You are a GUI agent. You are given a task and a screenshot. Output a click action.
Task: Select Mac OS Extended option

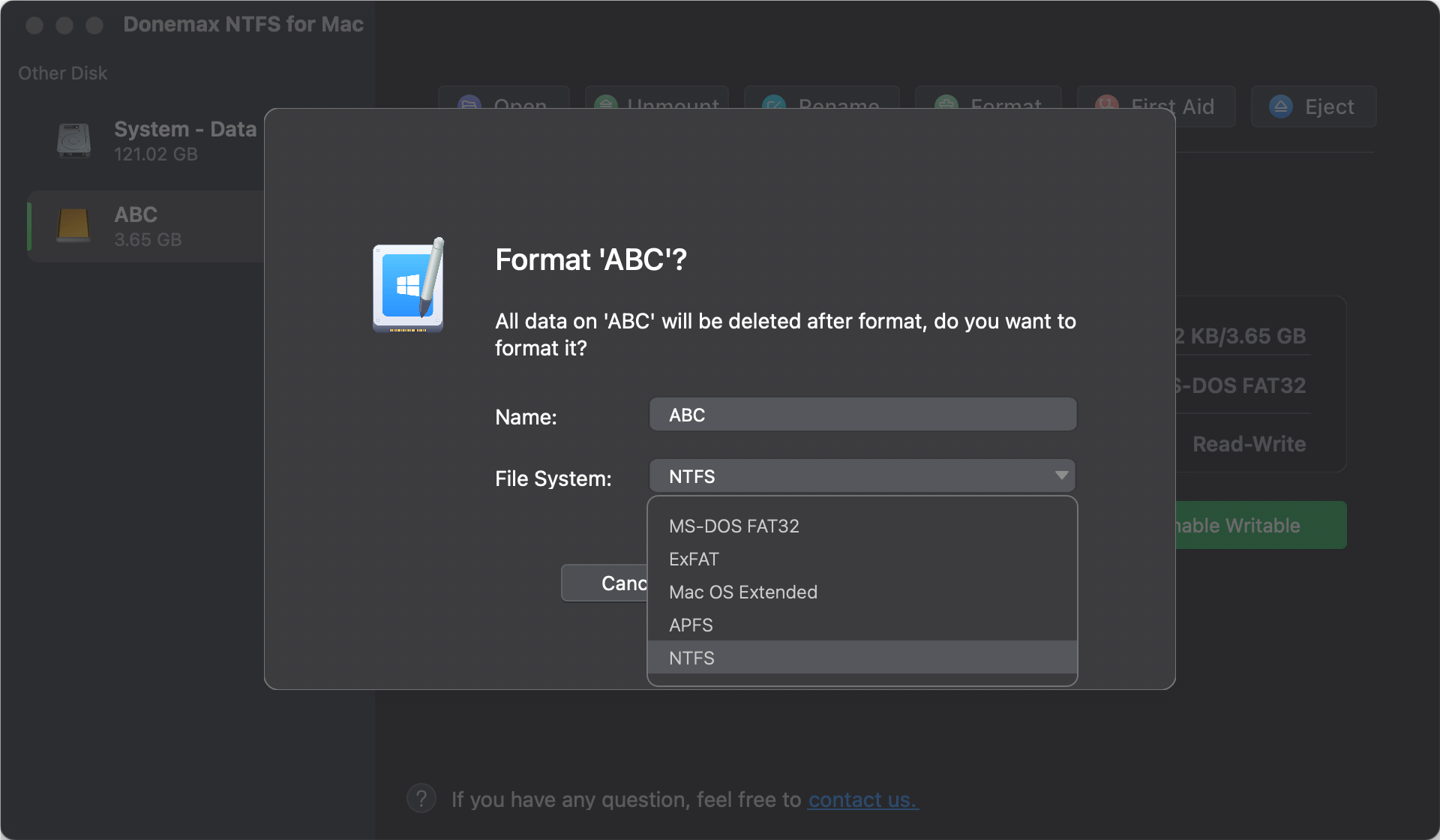click(x=742, y=592)
